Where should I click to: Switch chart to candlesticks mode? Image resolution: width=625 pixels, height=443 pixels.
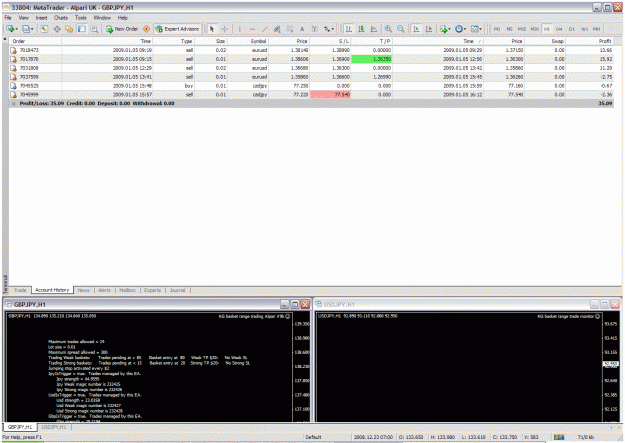(361, 29)
